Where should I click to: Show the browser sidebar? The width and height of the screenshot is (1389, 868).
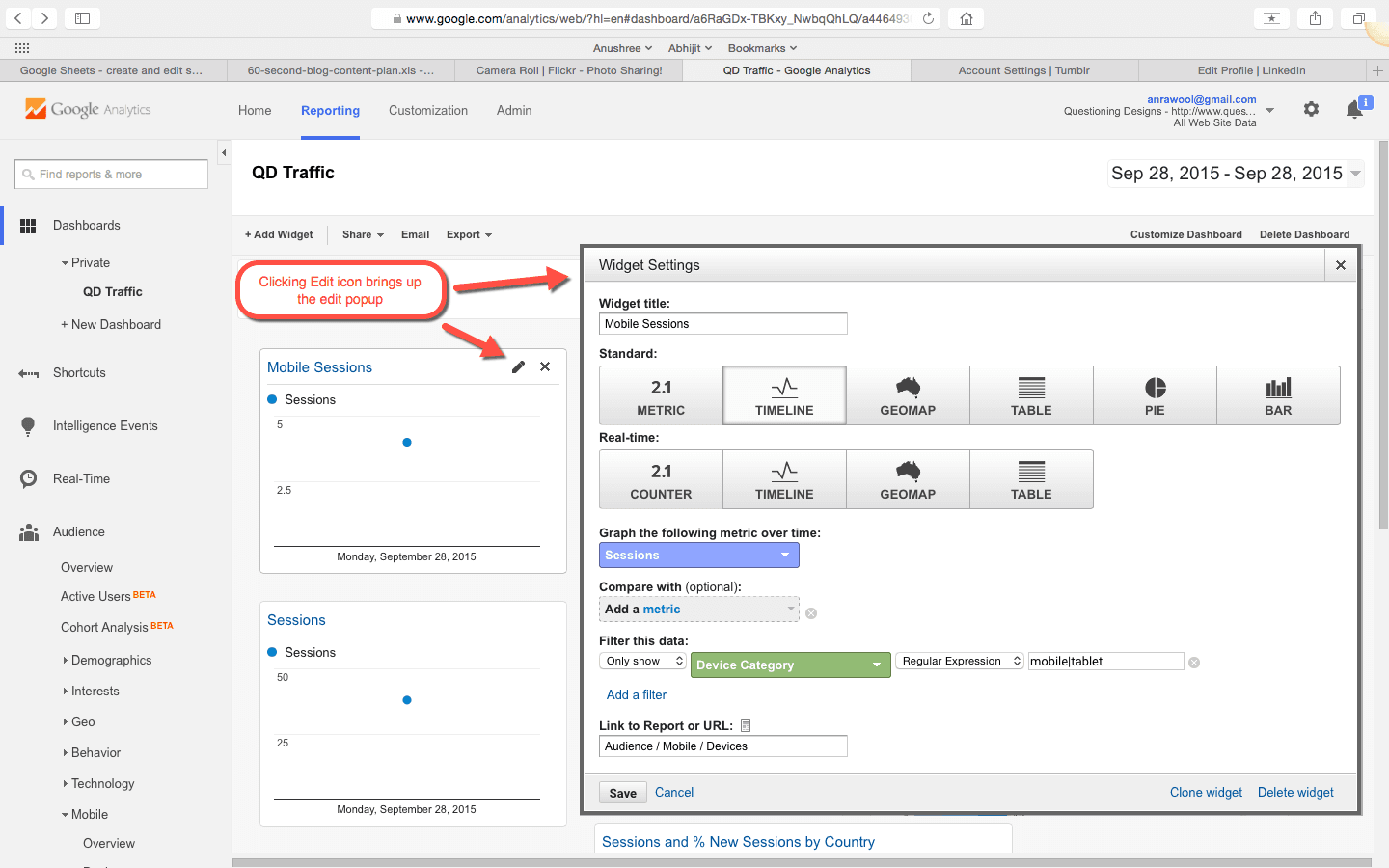point(82,18)
